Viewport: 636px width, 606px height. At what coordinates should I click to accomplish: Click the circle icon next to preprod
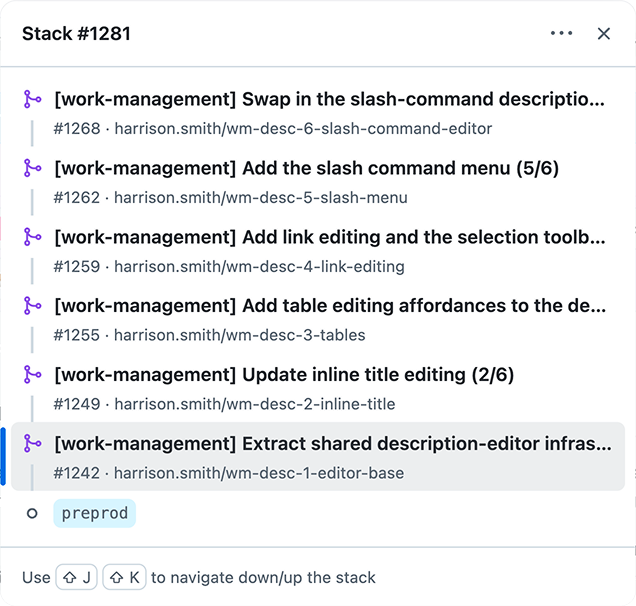point(32,514)
